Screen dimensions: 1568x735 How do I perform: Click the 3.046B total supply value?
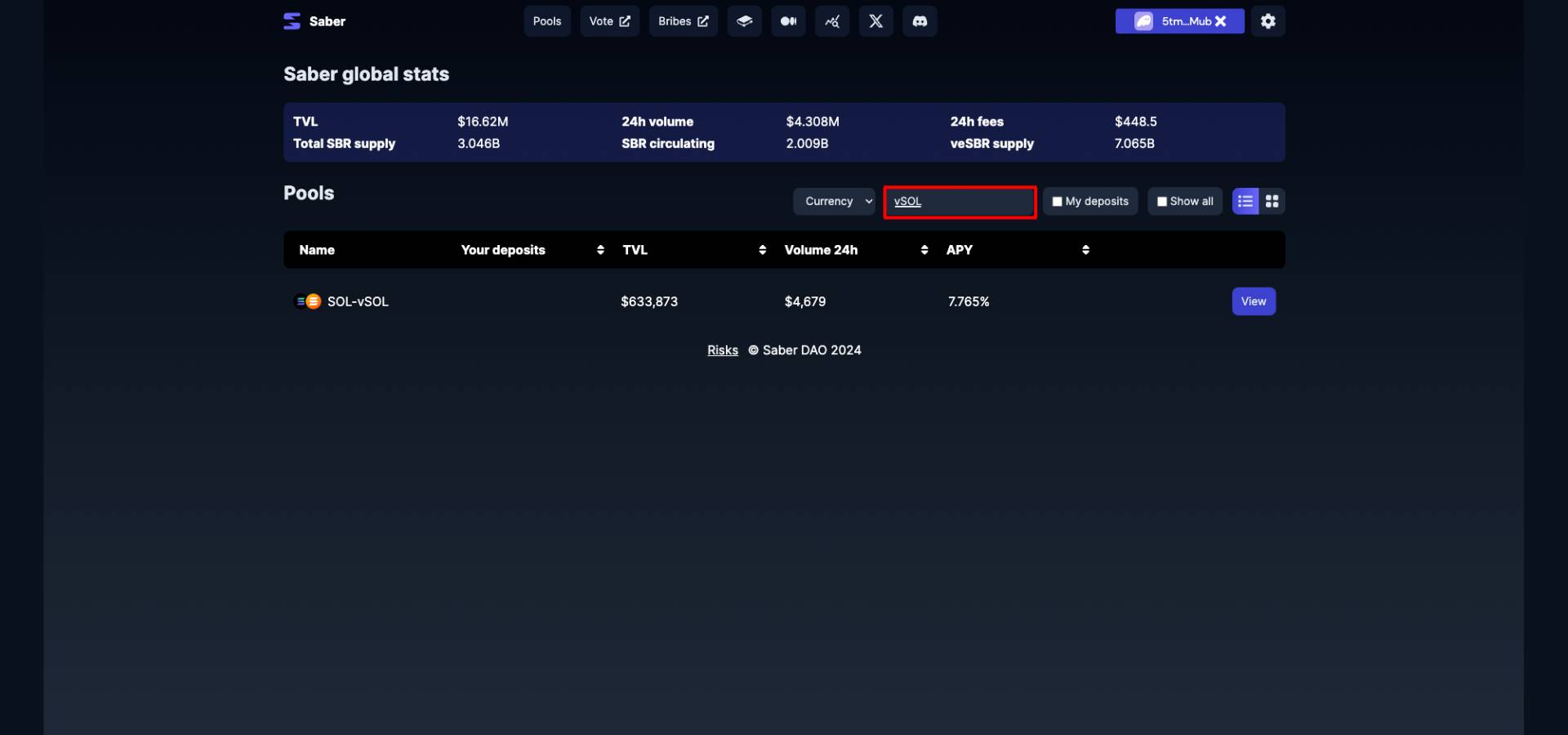coord(479,144)
